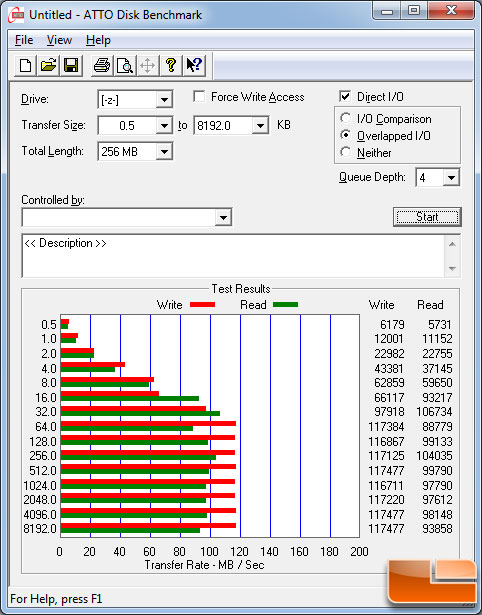Click 'Transfer Rate - MB / Sec' axis label
This screenshot has width=482, height=615.
click(x=204, y=565)
